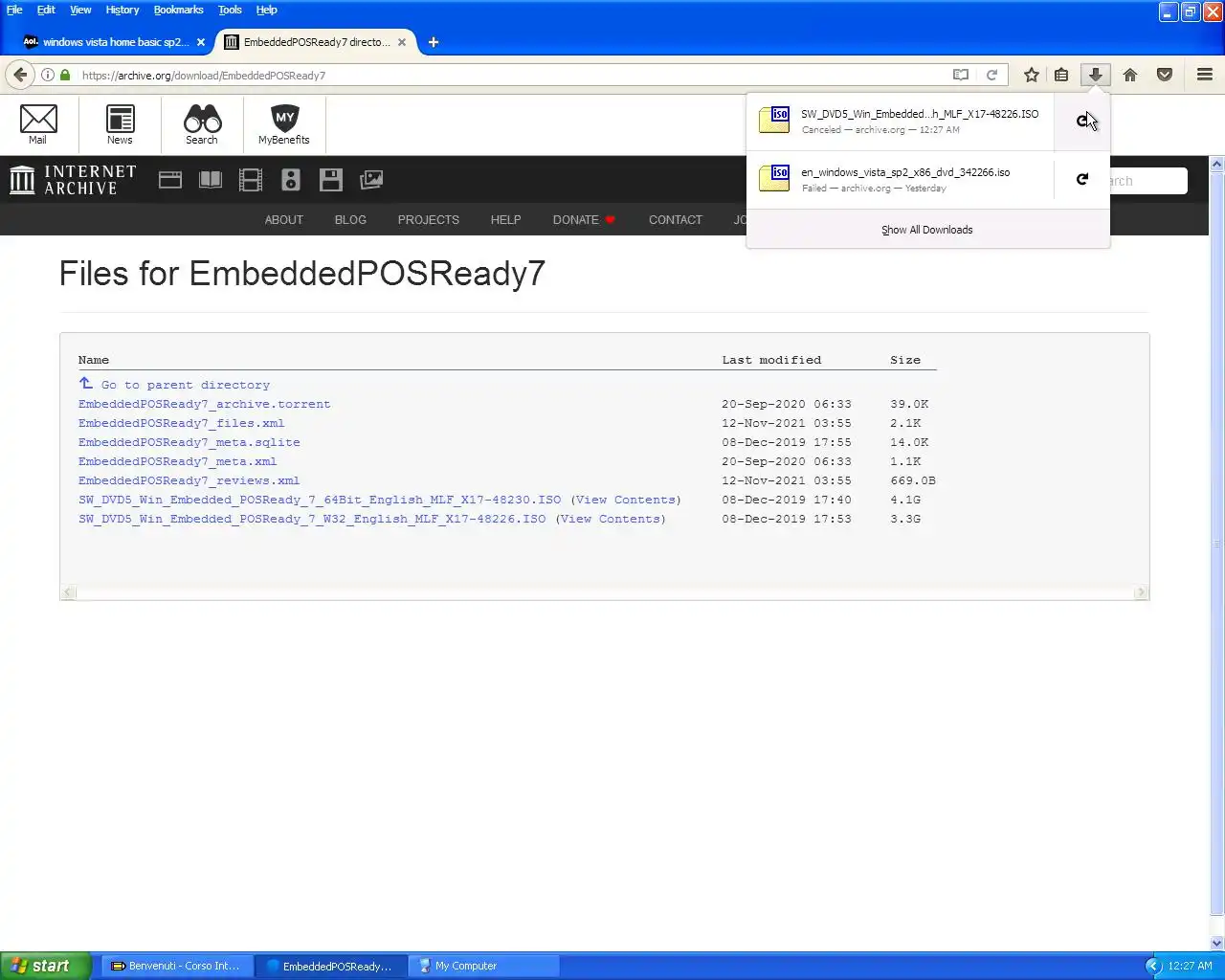Image resolution: width=1225 pixels, height=980 pixels.
Task: Download the W32 X17-48226.ISO file
Action: click(312, 519)
